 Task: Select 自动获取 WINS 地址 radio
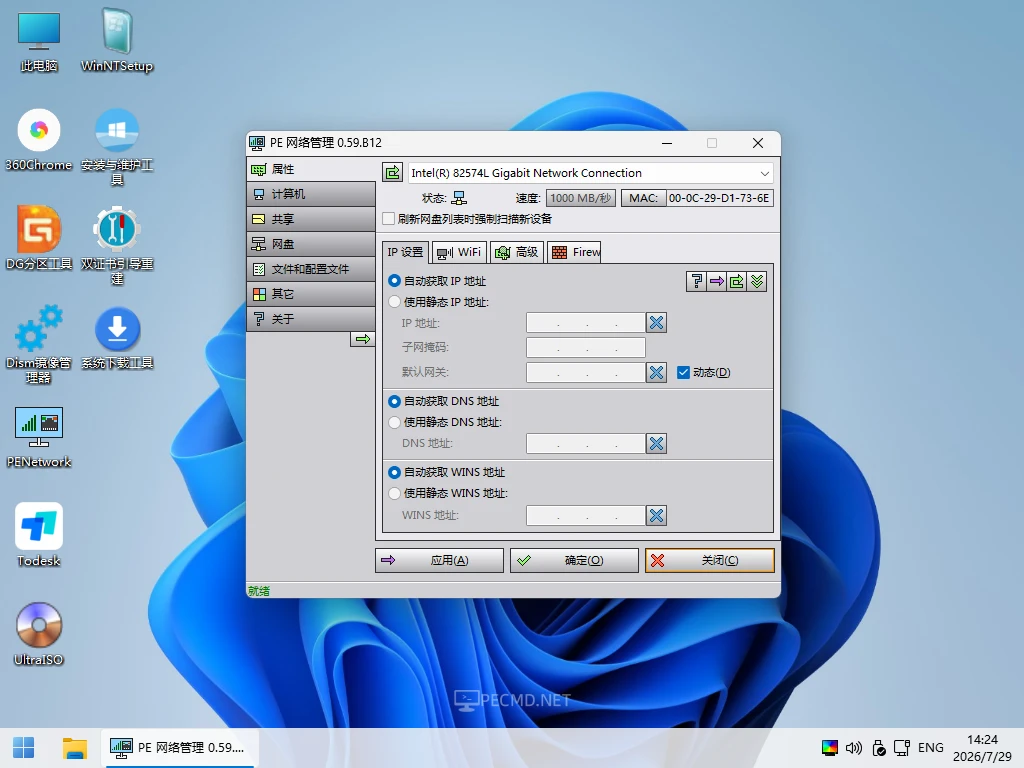click(x=394, y=472)
